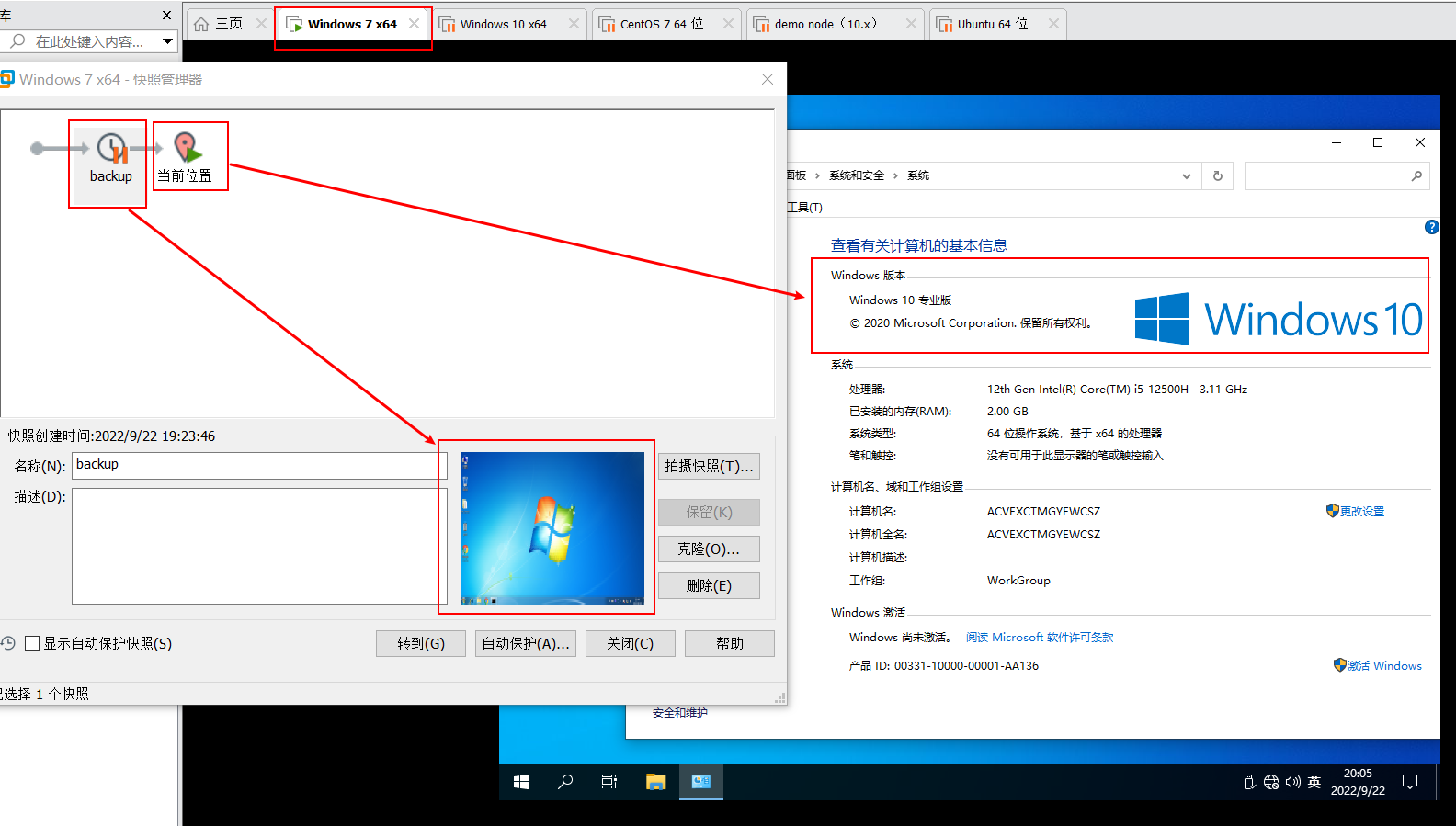Click the Clone (克隆) button
The image size is (1456, 826).
pos(709,549)
